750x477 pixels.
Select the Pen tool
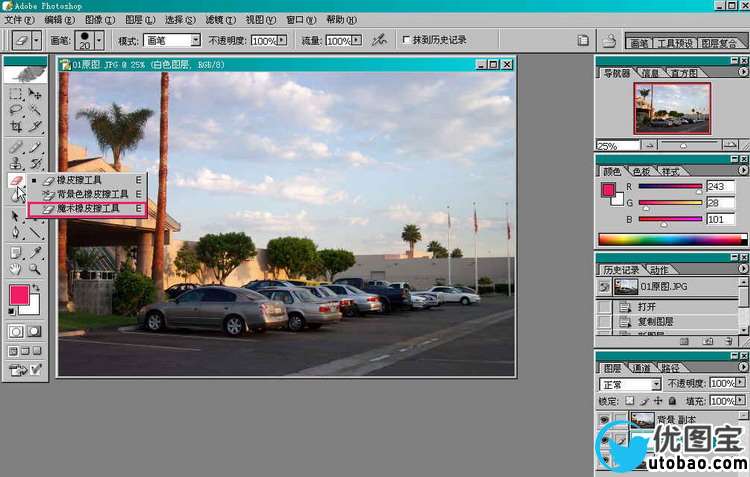pos(15,233)
